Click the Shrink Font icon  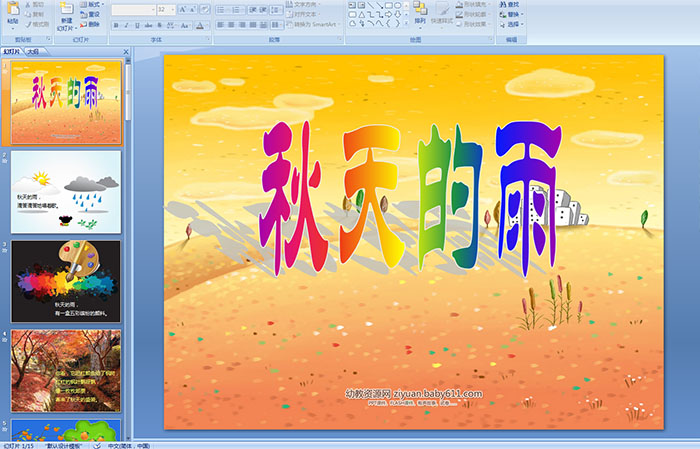(193, 9)
